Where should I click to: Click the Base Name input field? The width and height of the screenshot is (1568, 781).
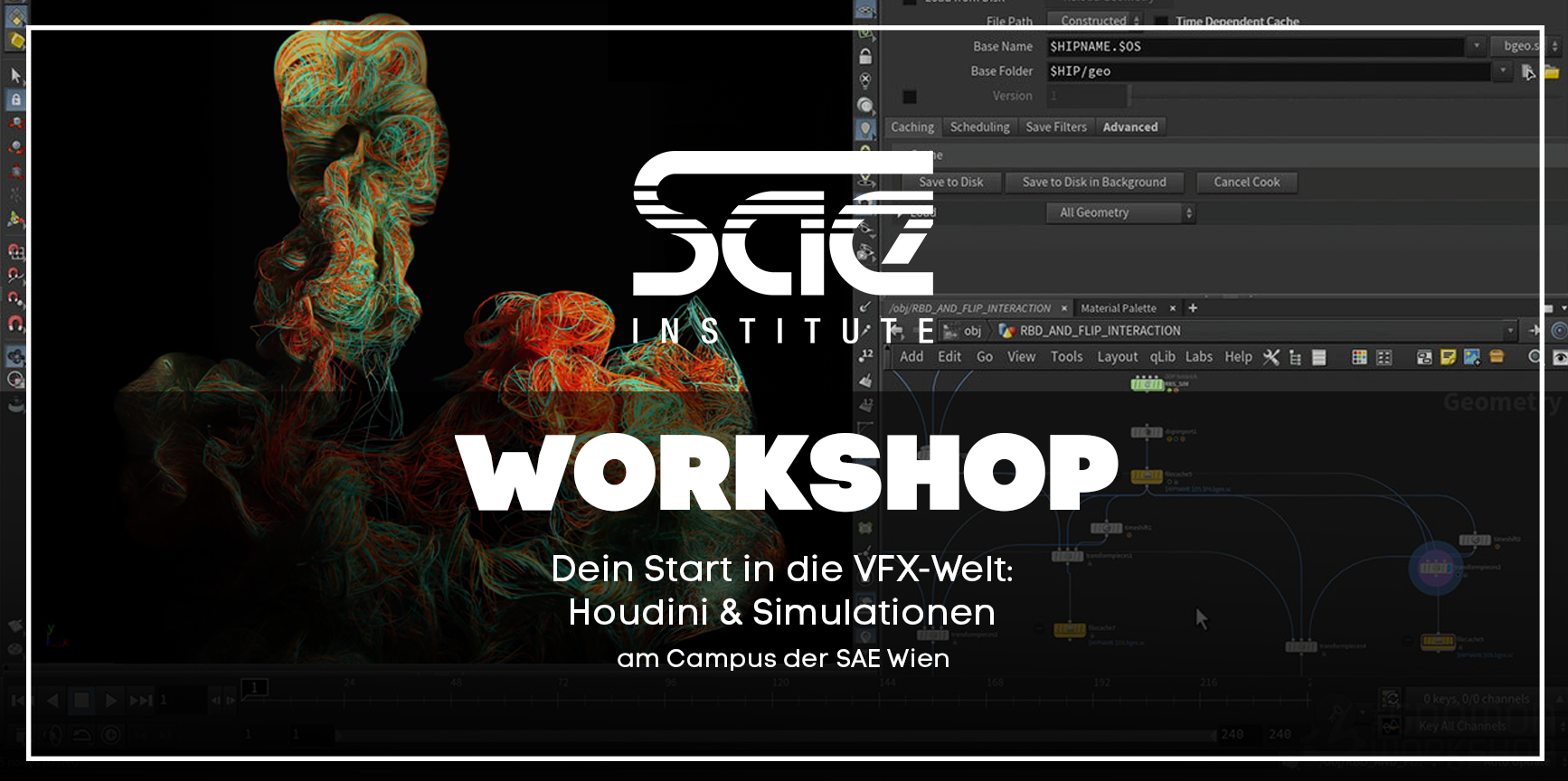coord(1255,46)
